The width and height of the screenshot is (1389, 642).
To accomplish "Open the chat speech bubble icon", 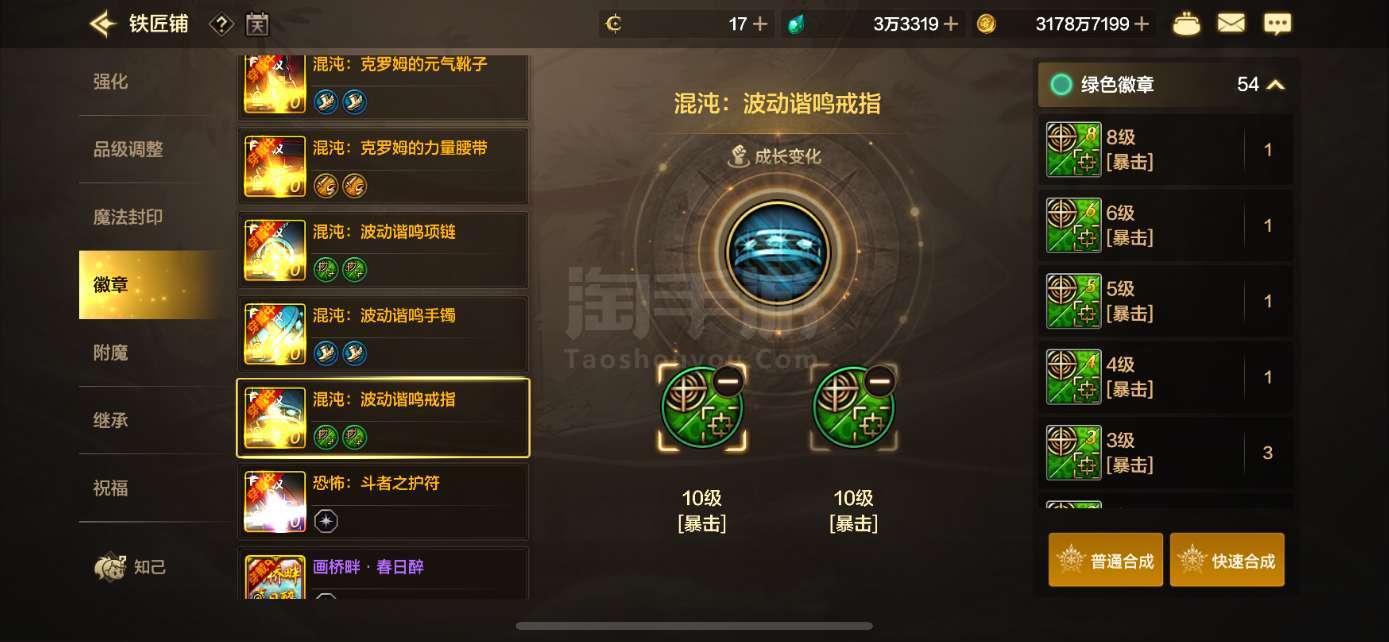I will tap(1277, 24).
